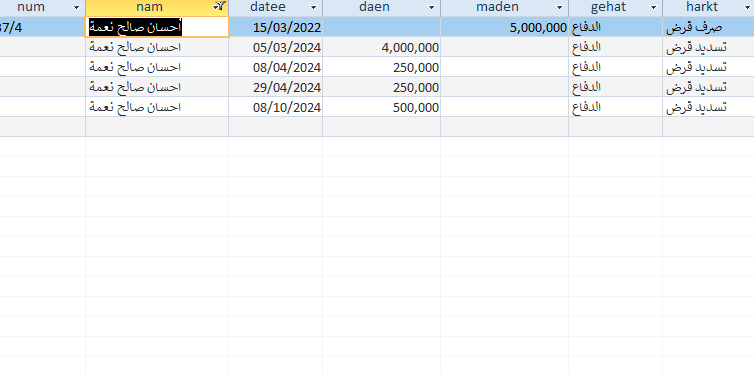This screenshot has height=374, width=754.
Task: Open the num column dropdown arrow
Action: coord(76,8)
